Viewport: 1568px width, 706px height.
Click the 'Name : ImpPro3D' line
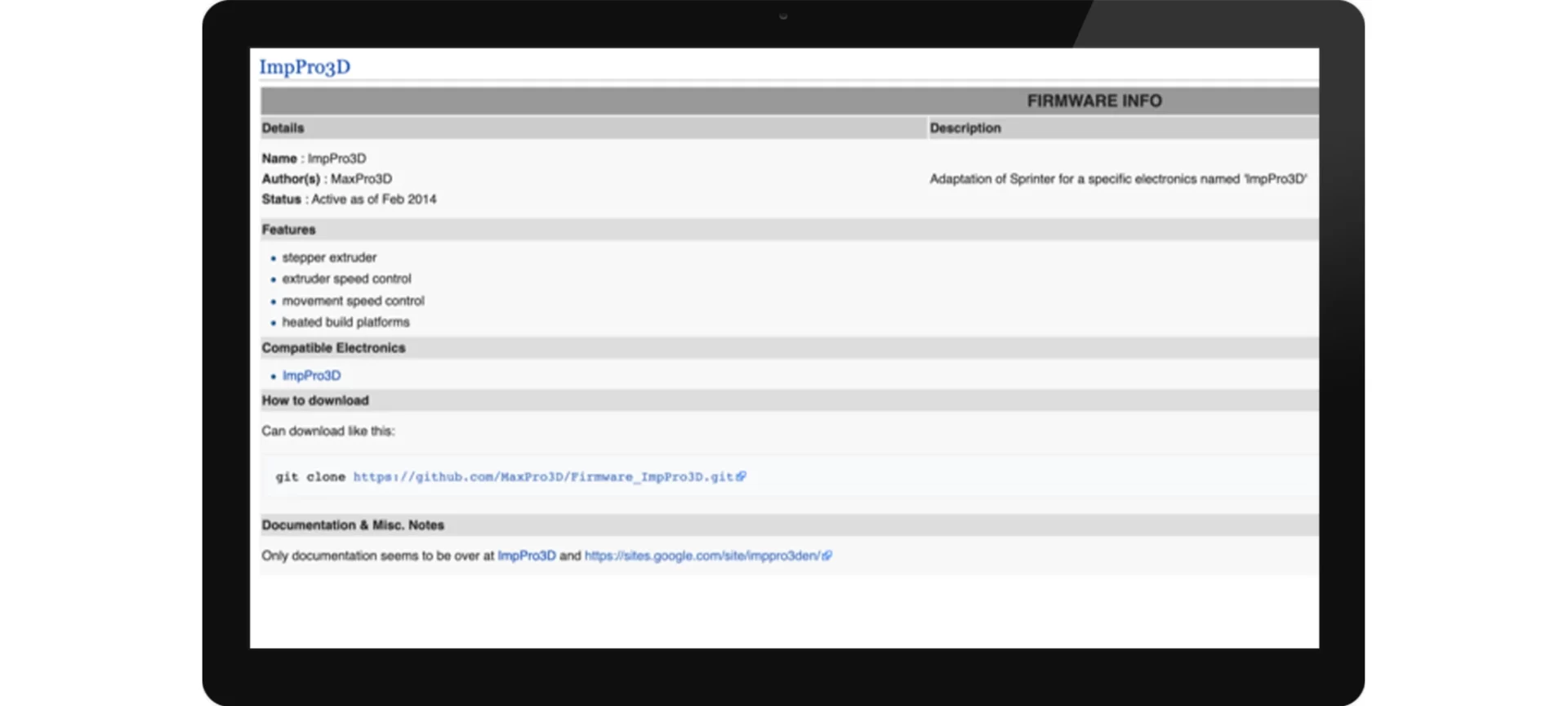tap(314, 159)
